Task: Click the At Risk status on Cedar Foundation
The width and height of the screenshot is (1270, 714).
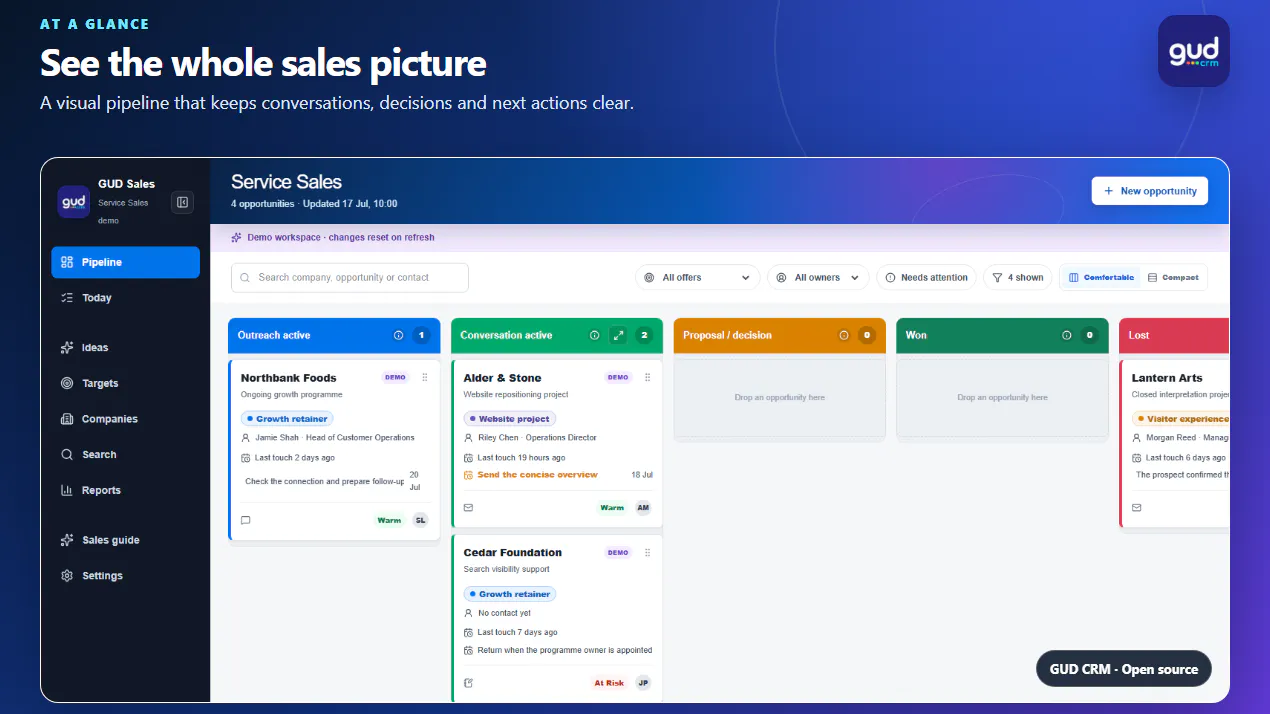Action: (x=609, y=683)
